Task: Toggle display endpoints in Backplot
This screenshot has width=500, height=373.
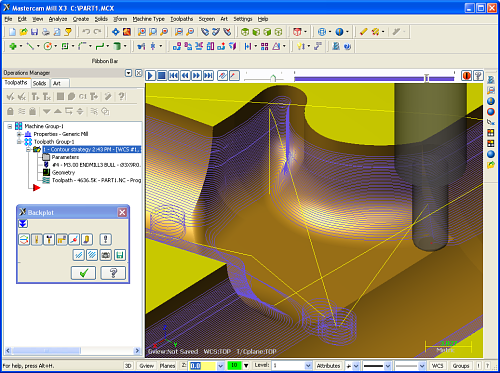Action: 74,239
